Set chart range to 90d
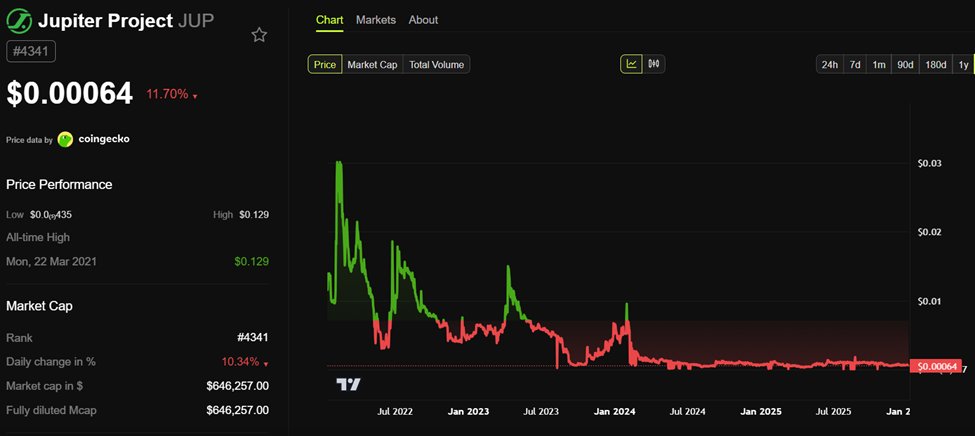Screen dimensions: 975x436 click(x=905, y=65)
